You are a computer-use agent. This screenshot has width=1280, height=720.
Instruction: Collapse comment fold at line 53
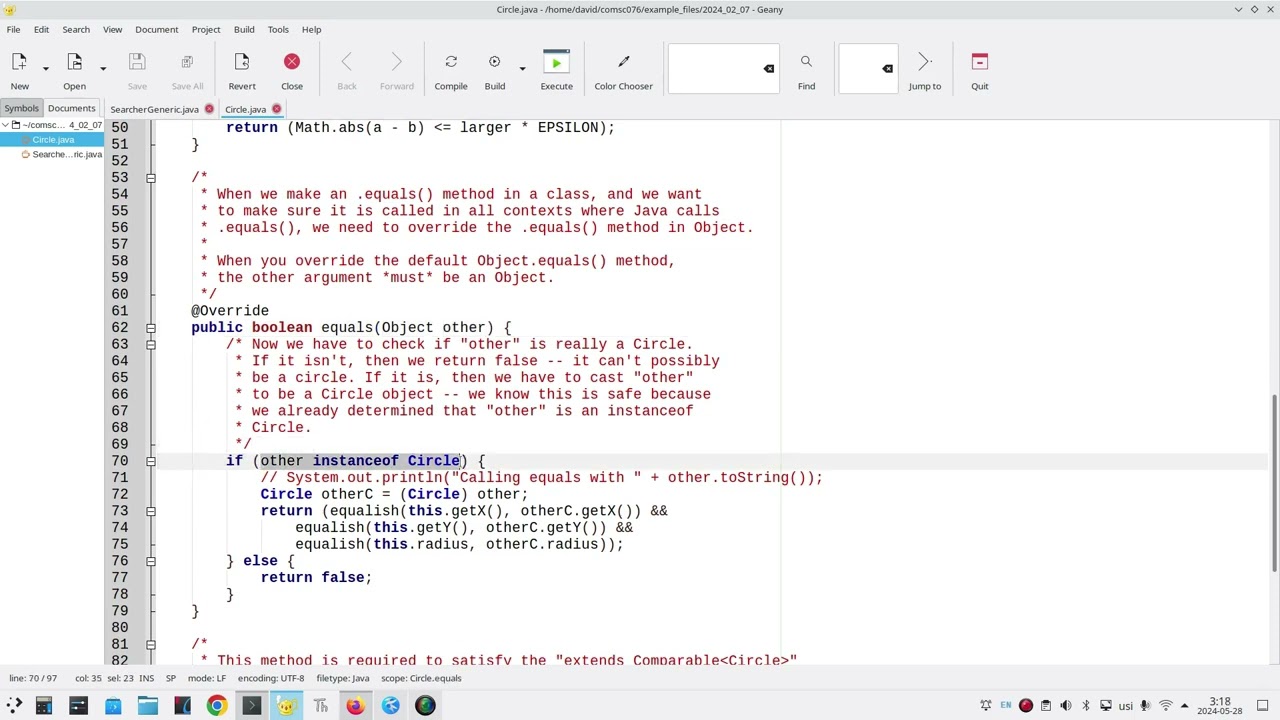click(x=151, y=178)
